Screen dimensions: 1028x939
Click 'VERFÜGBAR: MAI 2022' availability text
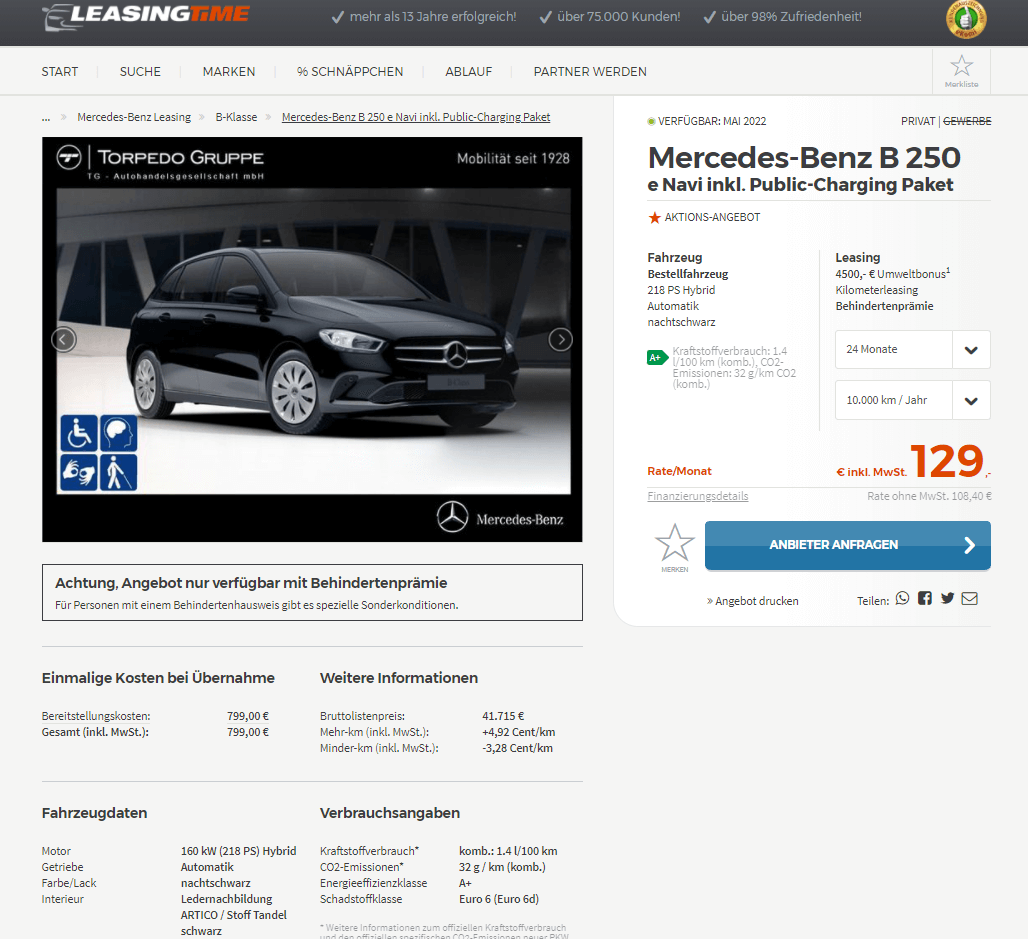pyautogui.click(x=712, y=121)
